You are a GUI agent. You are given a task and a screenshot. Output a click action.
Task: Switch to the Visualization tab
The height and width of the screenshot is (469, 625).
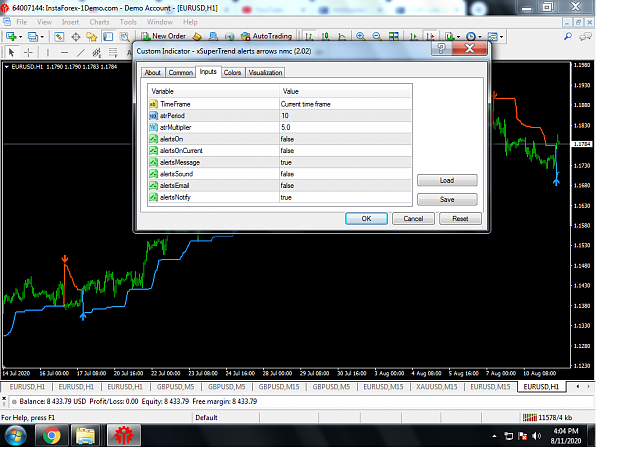265,73
